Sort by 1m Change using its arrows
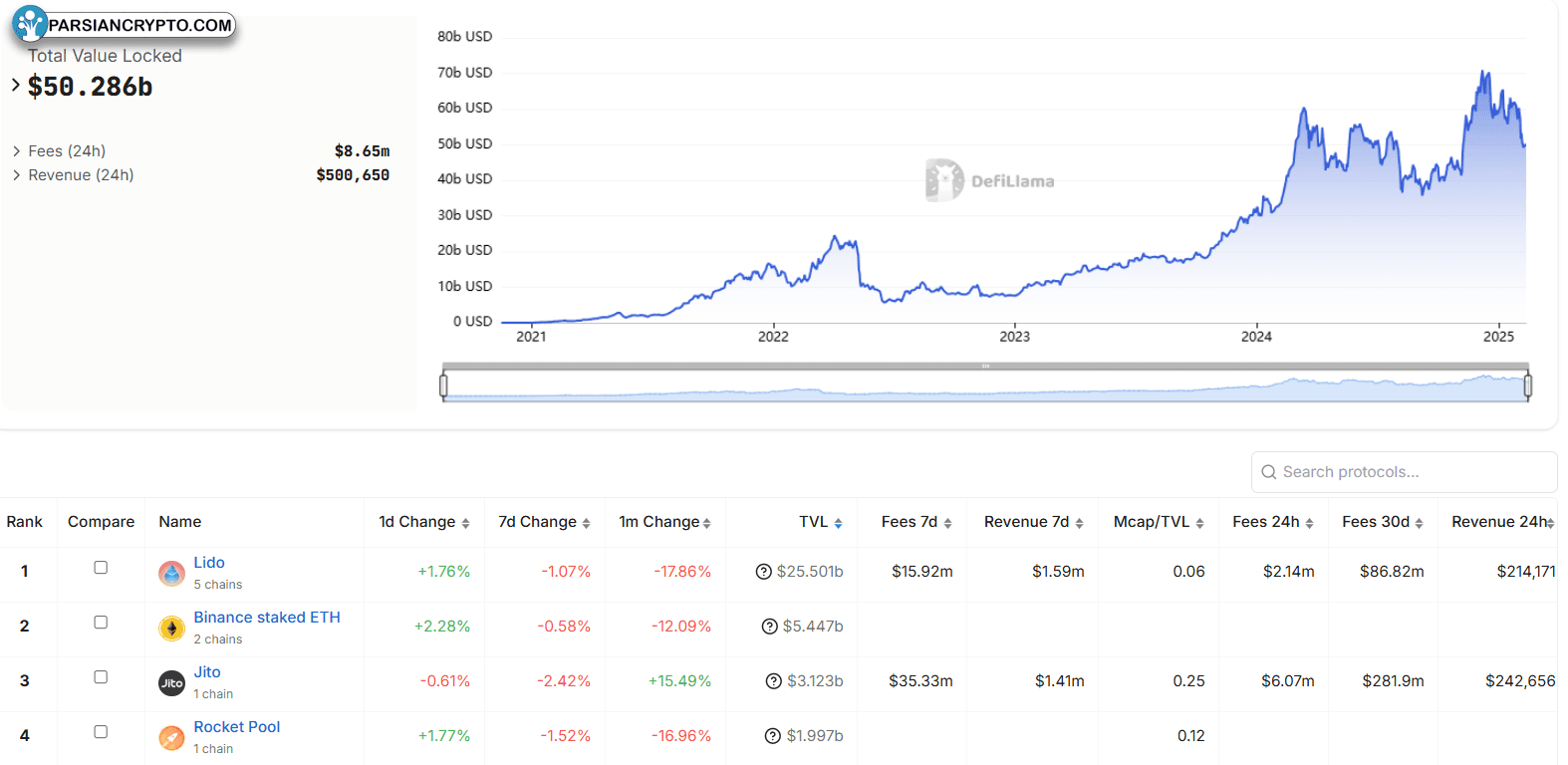The image size is (1568, 765). [706, 523]
